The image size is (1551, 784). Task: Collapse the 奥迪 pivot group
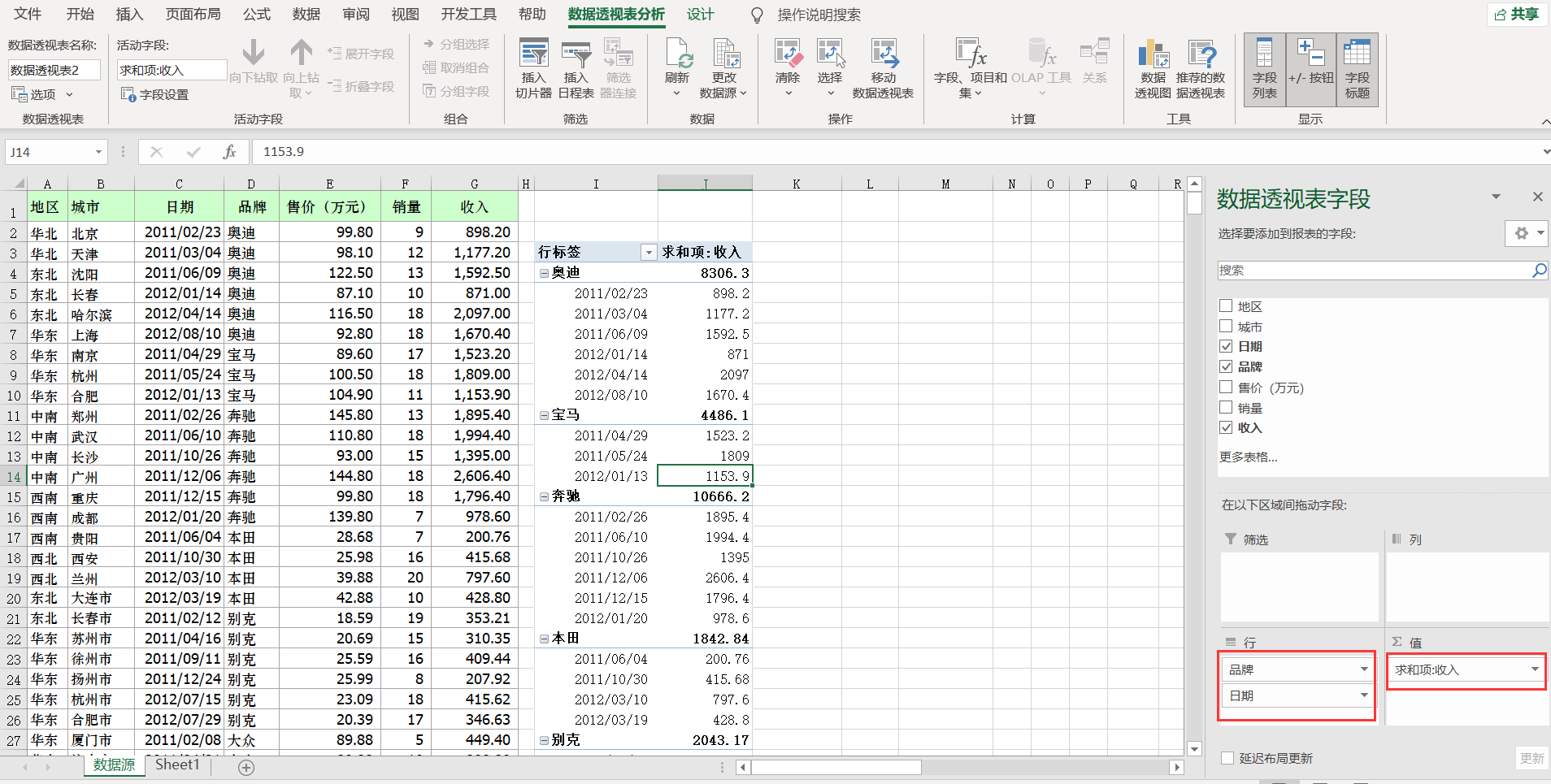point(544,273)
